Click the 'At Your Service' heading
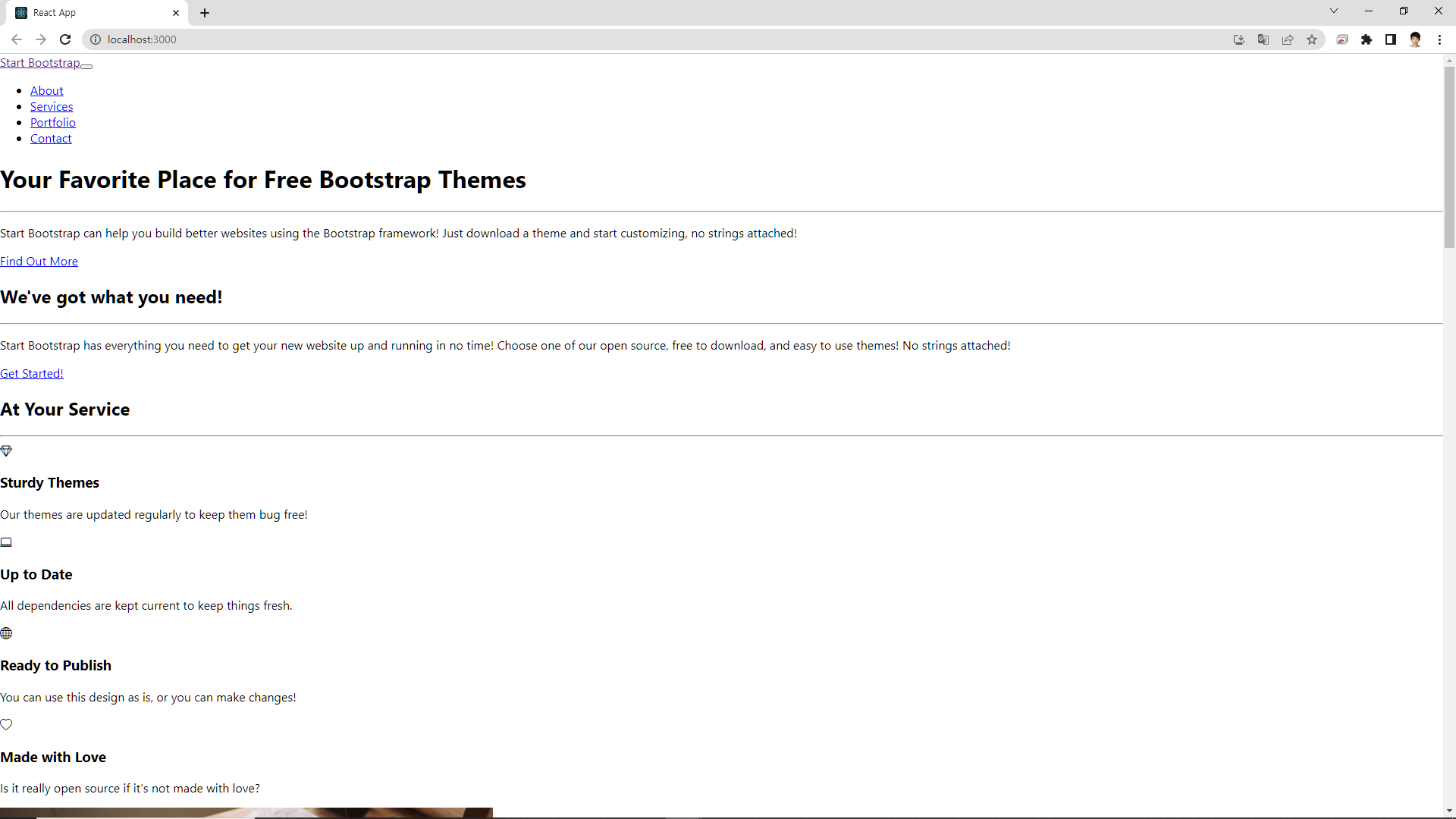This screenshot has height=819, width=1456. (x=65, y=409)
